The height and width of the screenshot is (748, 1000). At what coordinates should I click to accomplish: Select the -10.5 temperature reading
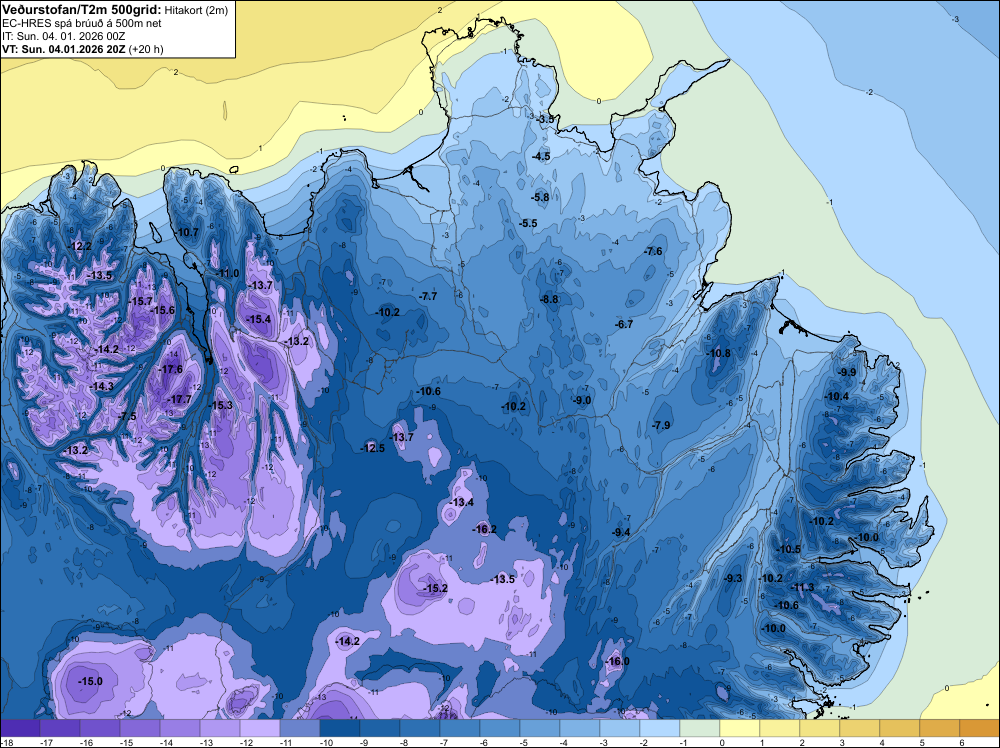pyautogui.click(x=790, y=549)
